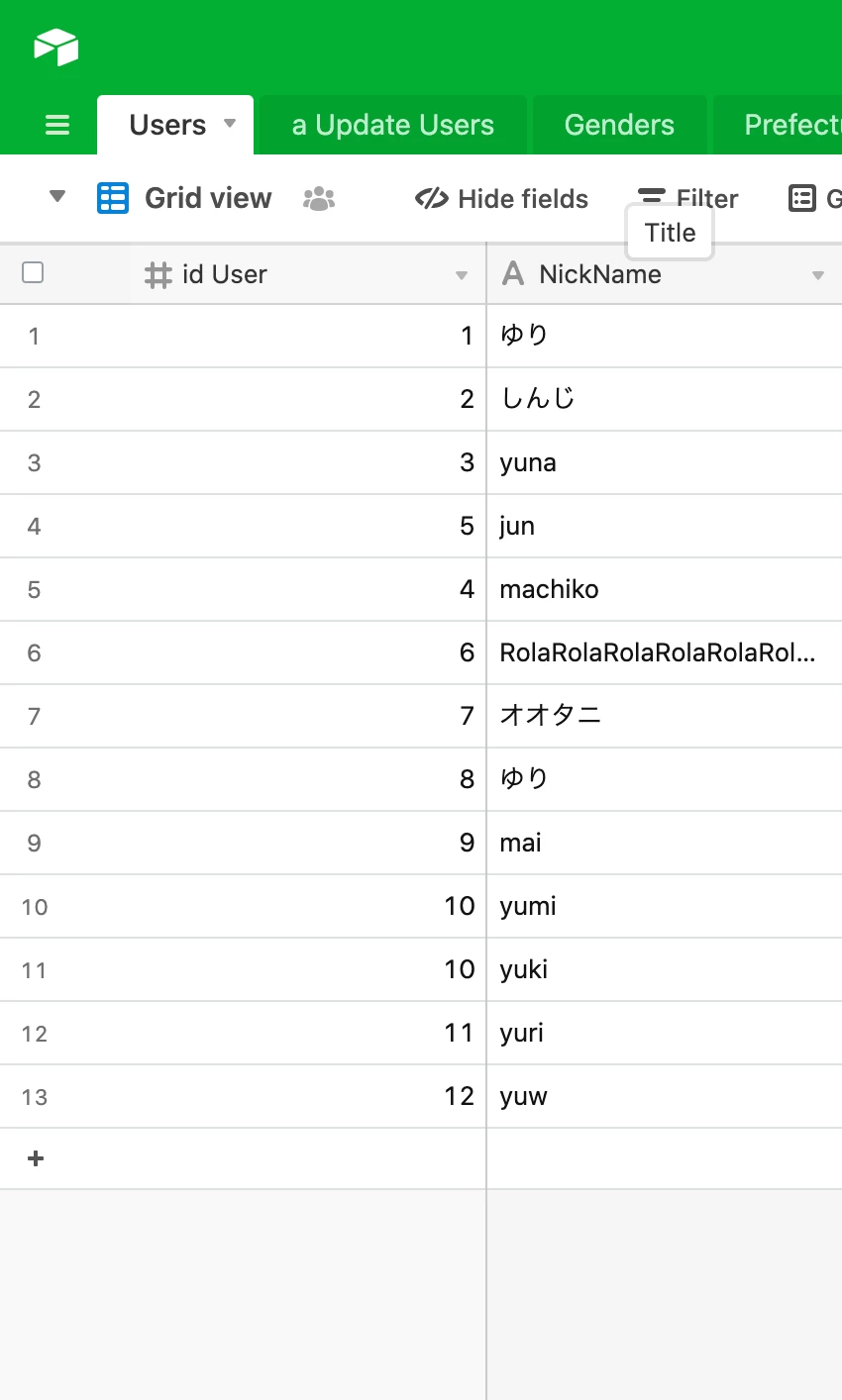Select the machiko NickName cell
Viewport: 842px width, 1400px height.
(664, 589)
